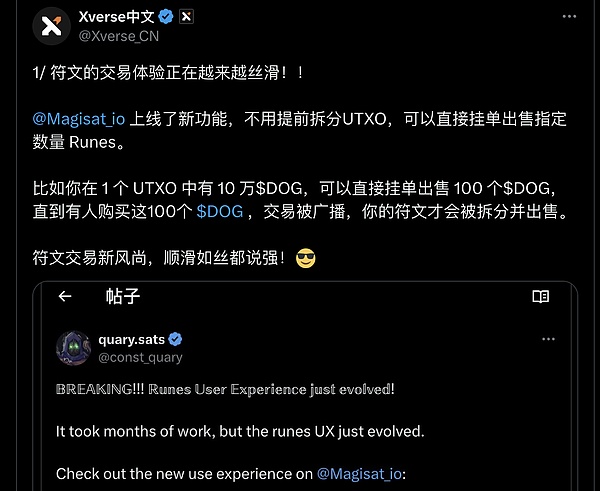Screen dimensions: 600x491
Task: Open the @Xverse_CN handle
Action: [x=119, y=36]
